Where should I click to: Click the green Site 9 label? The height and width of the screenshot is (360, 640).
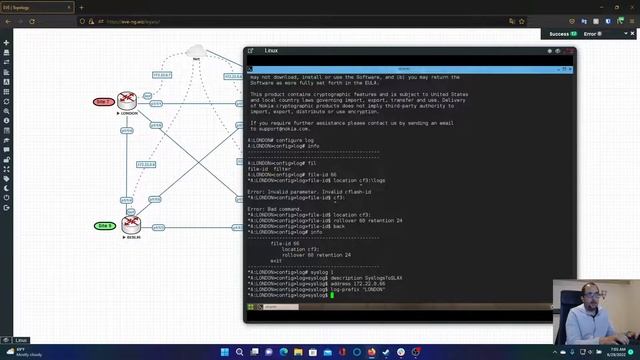tap(105, 226)
